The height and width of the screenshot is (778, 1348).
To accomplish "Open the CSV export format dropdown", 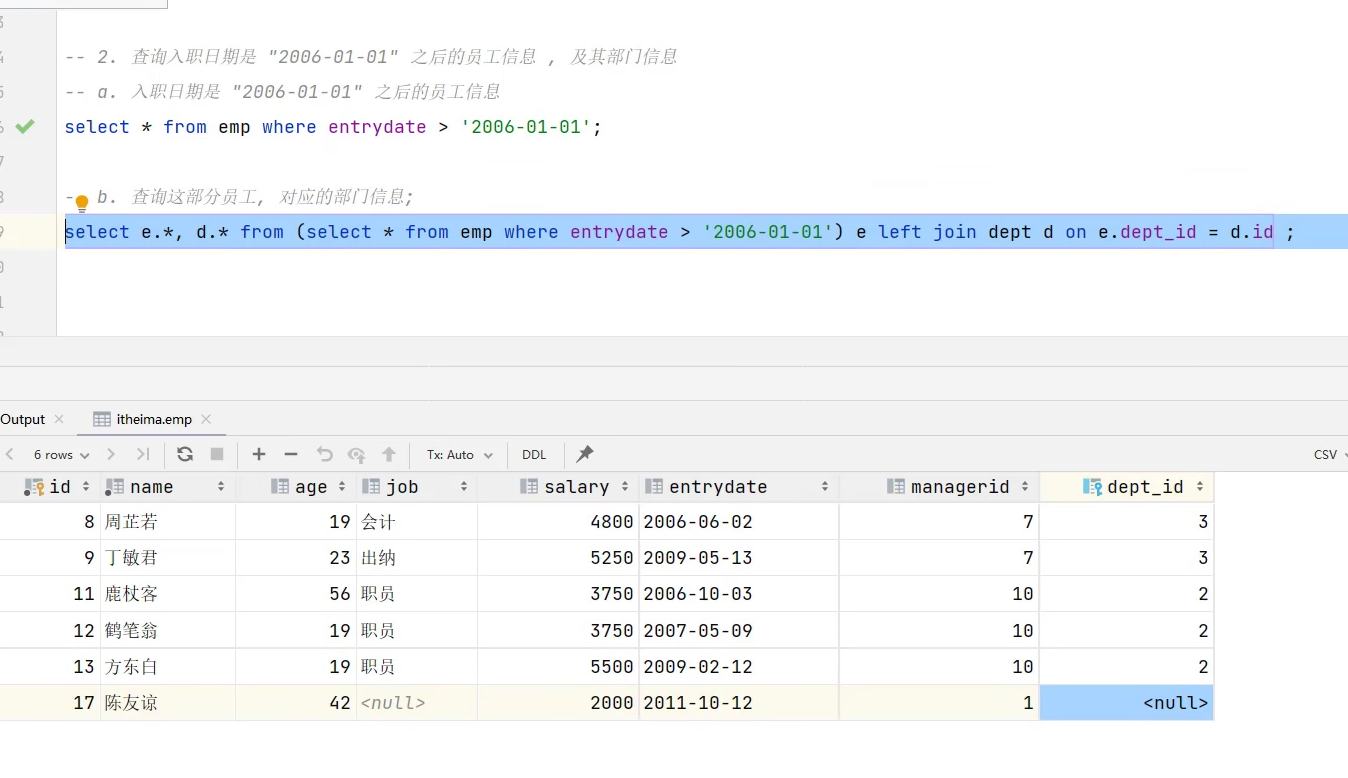I will click(1330, 455).
